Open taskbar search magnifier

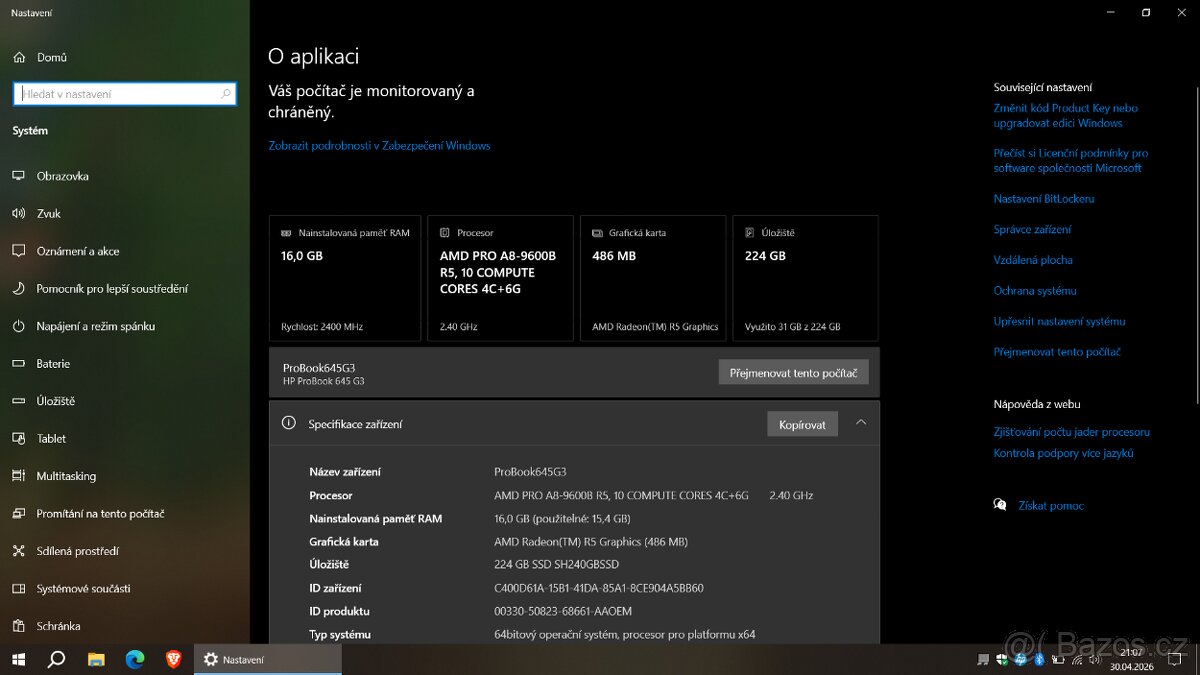(56, 659)
